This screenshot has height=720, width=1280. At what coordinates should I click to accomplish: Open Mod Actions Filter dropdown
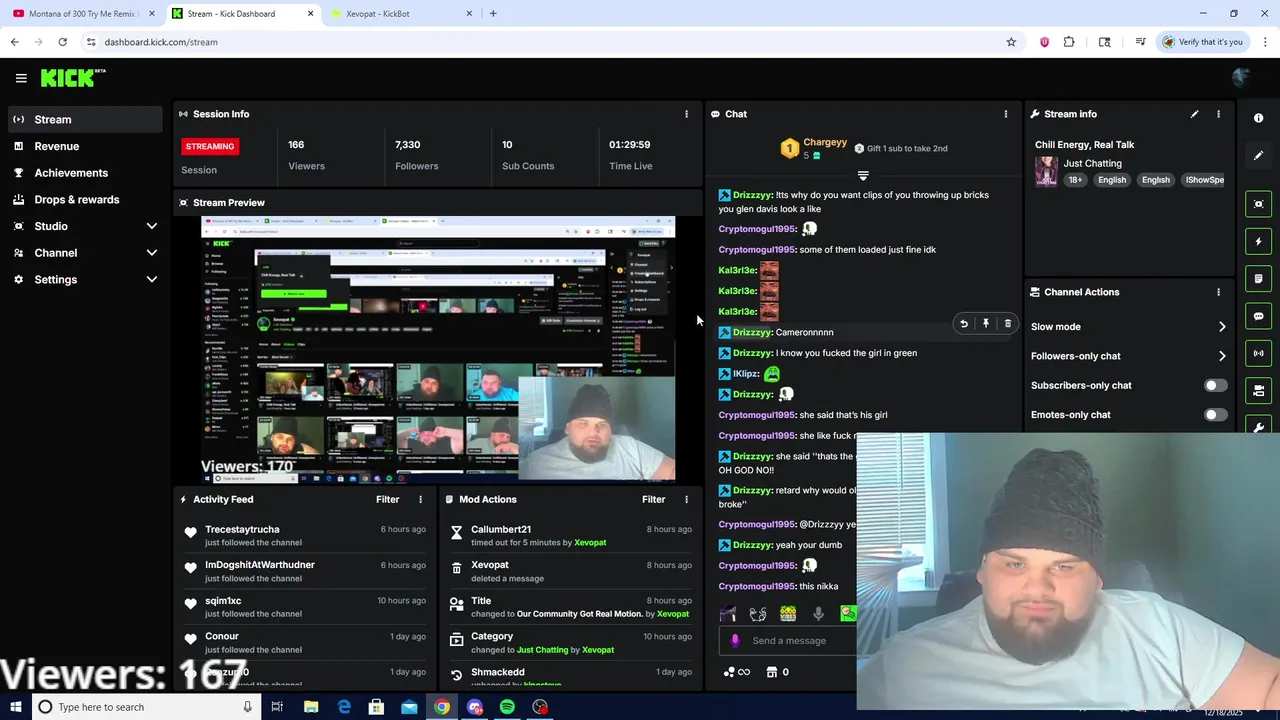654,499
